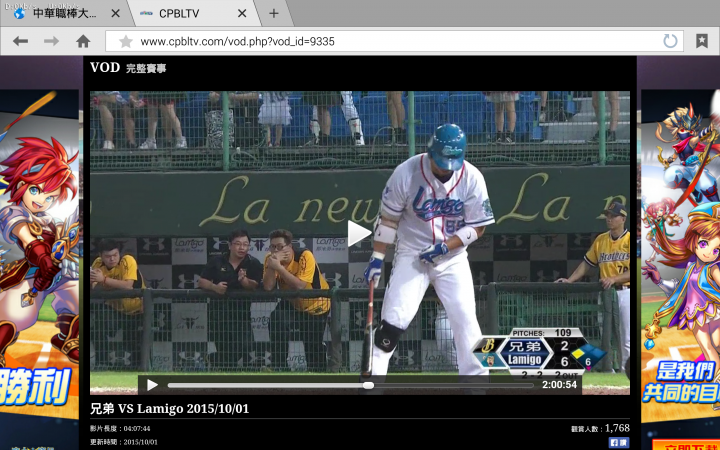Viewport: 720px width, 450px height.
Task: Click the 觀賞人數 1,768 view count
Action: click(600, 428)
